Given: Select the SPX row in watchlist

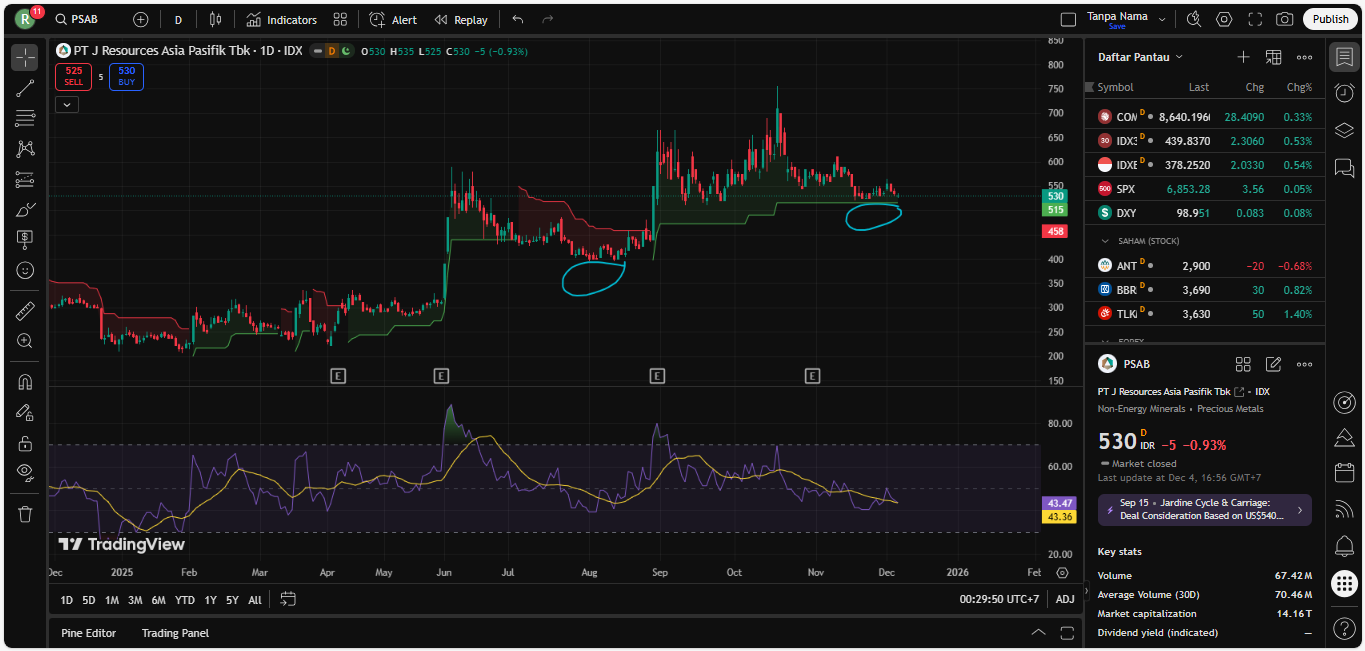Looking at the screenshot, I should 1205,189.
